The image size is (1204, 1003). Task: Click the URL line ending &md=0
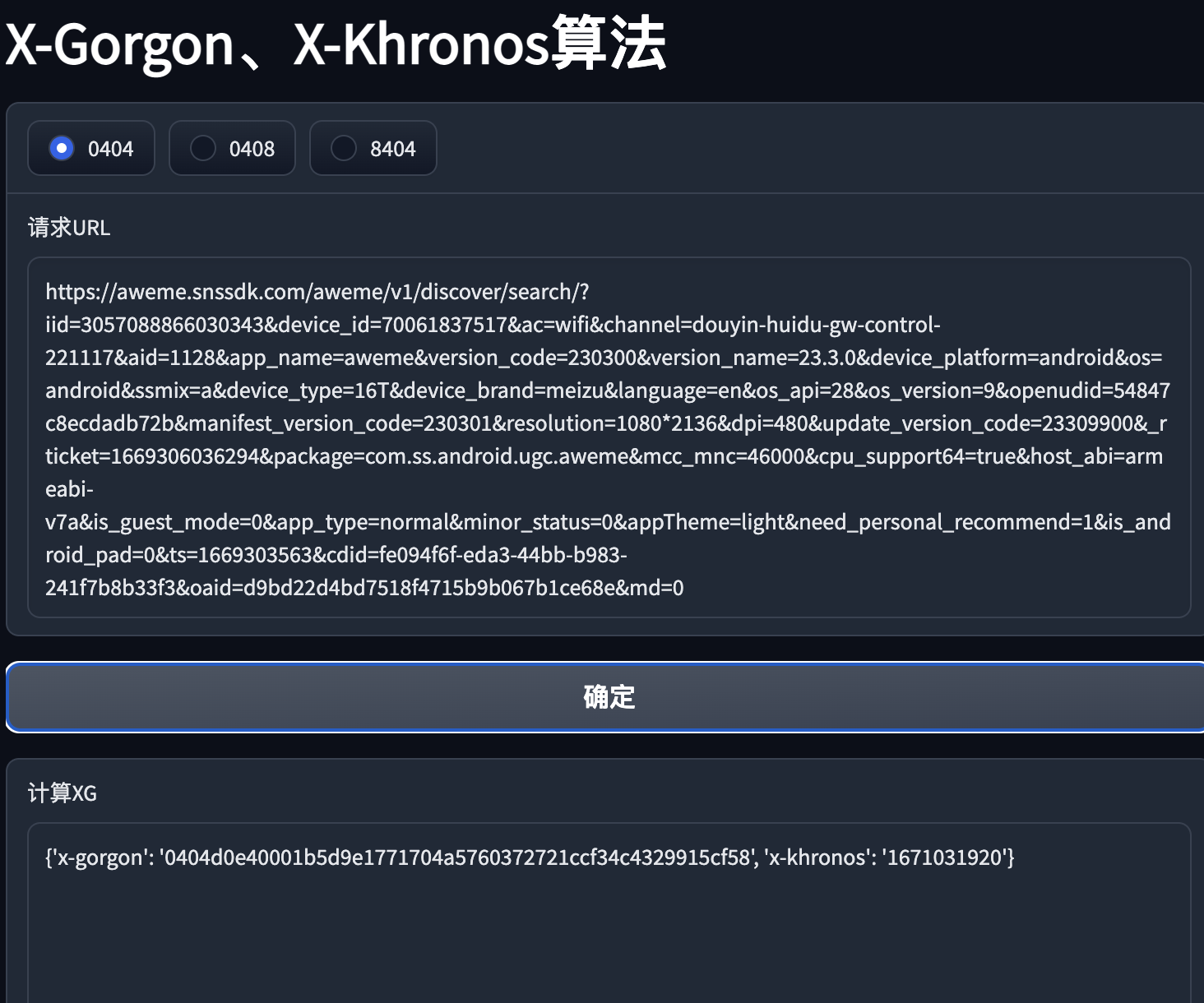(364, 588)
